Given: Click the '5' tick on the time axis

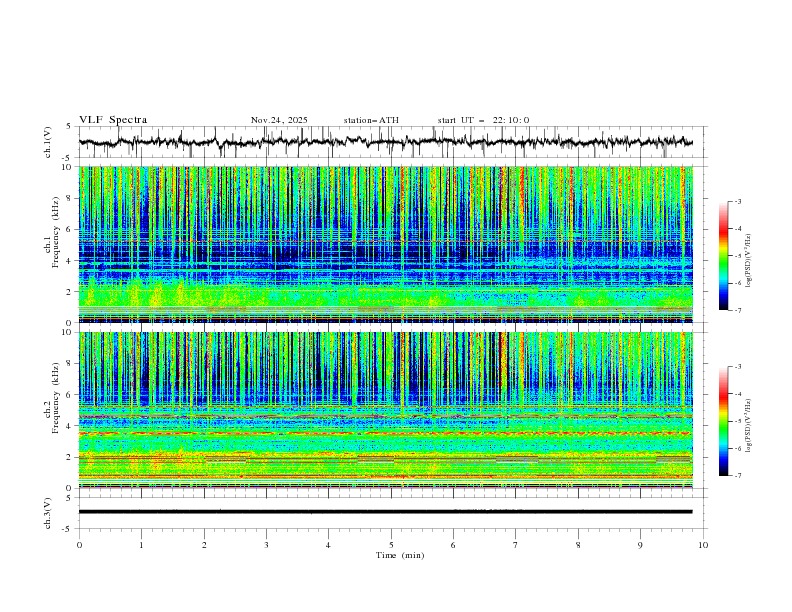Looking at the screenshot, I should [x=391, y=545].
